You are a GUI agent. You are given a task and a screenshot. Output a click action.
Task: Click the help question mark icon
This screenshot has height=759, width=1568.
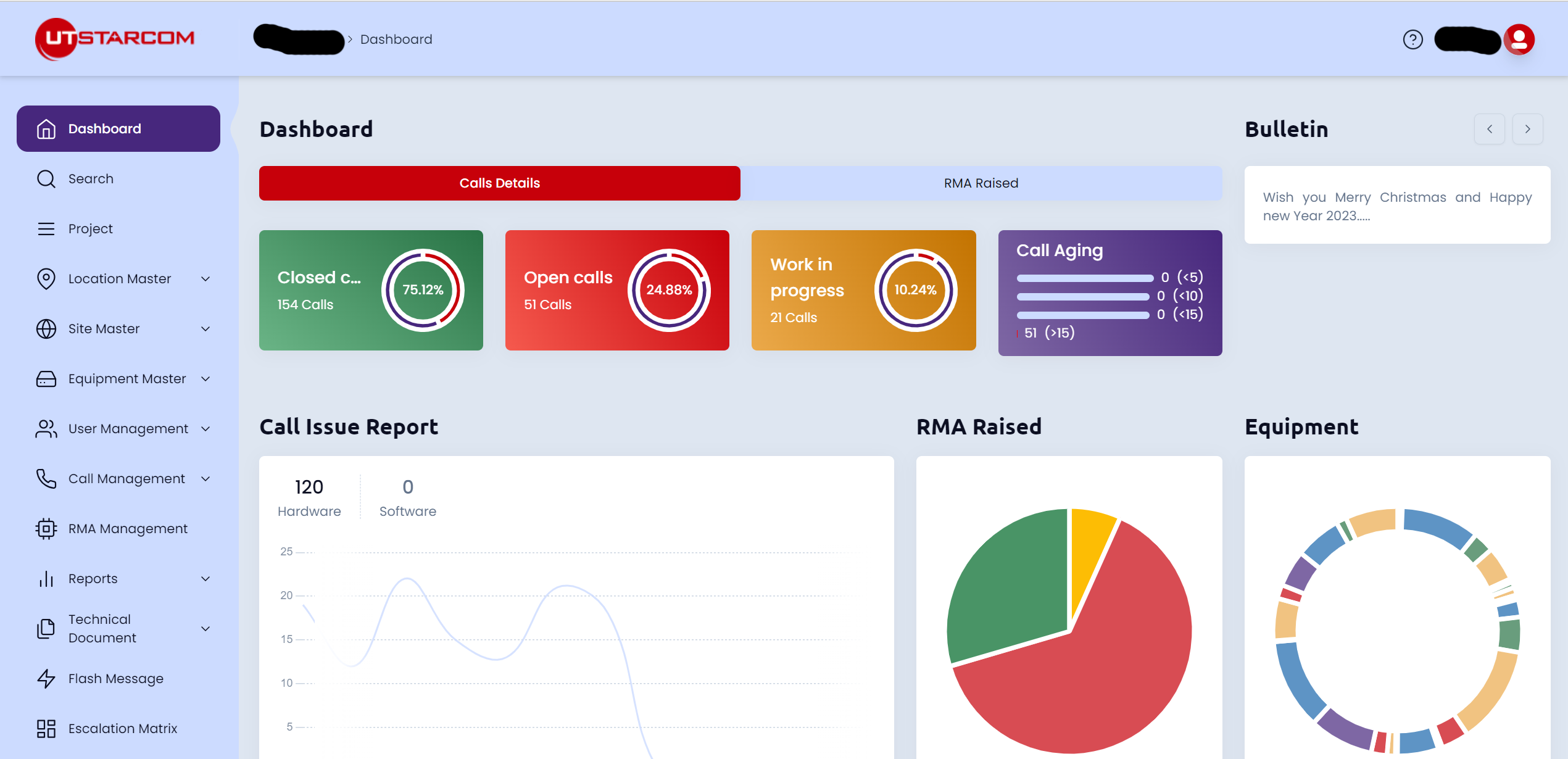1412,39
